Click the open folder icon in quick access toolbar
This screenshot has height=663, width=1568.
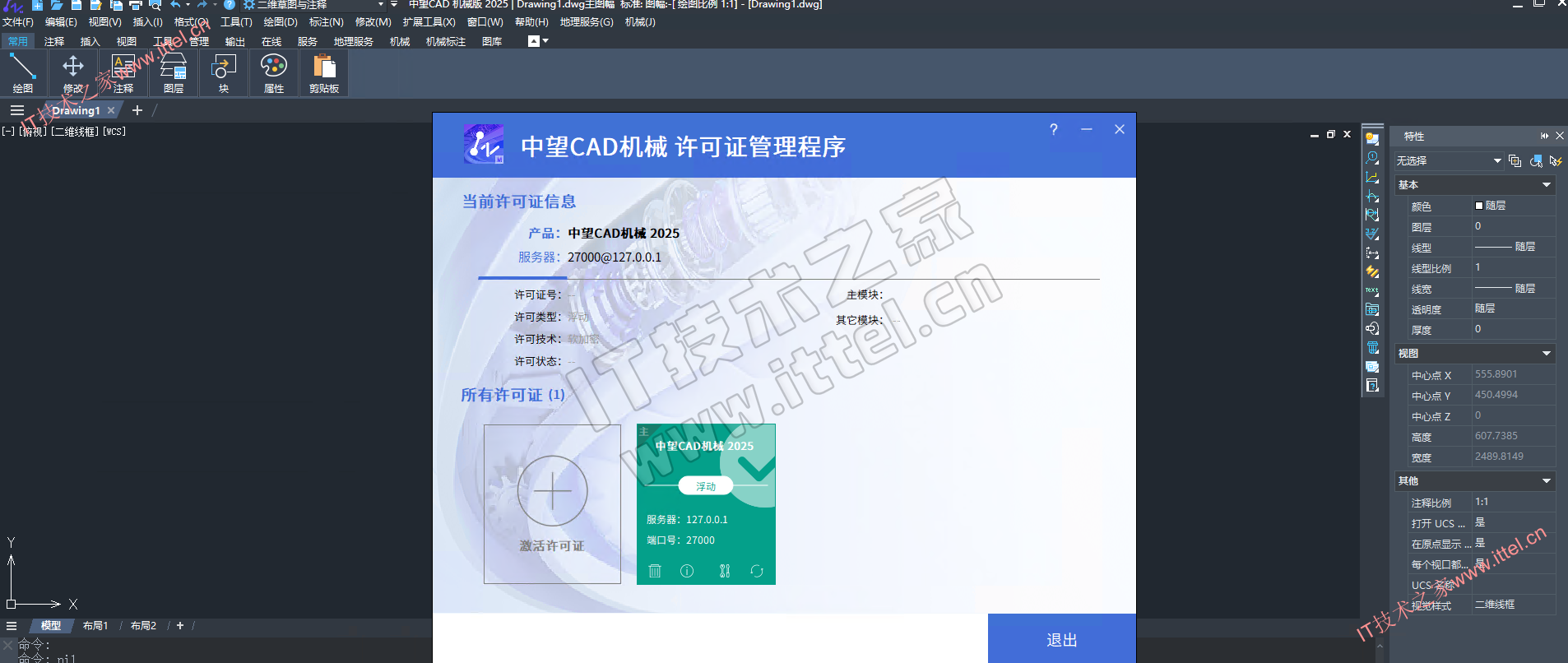coord(57,5)
